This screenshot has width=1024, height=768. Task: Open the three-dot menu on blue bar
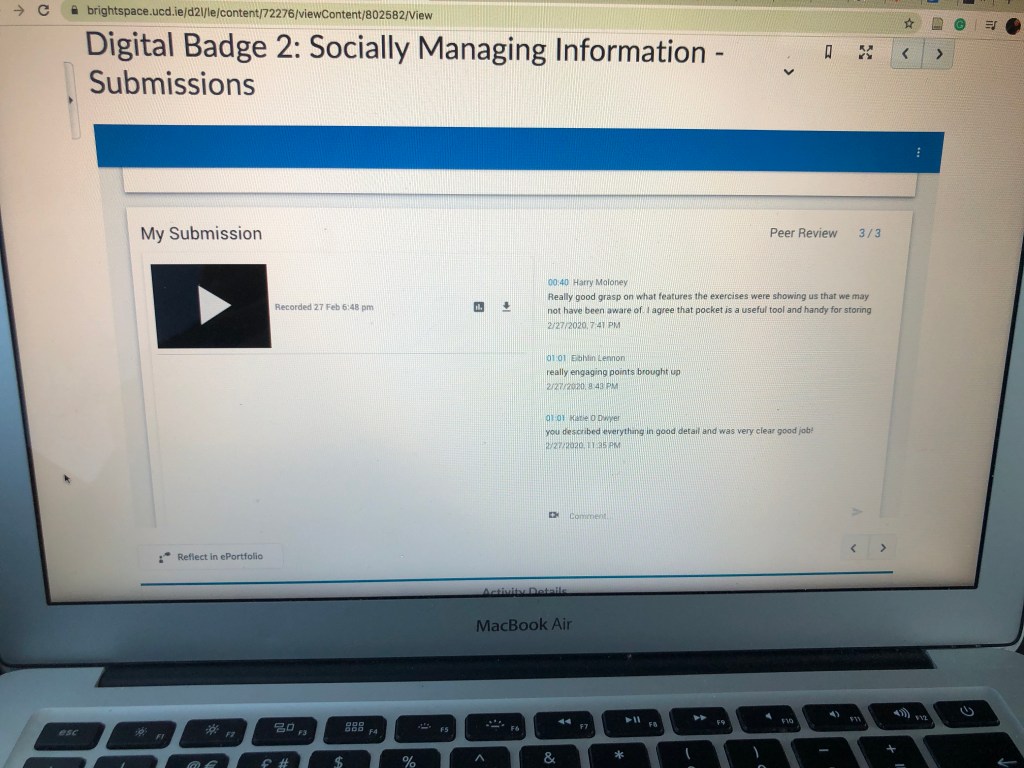pos(918,152)
